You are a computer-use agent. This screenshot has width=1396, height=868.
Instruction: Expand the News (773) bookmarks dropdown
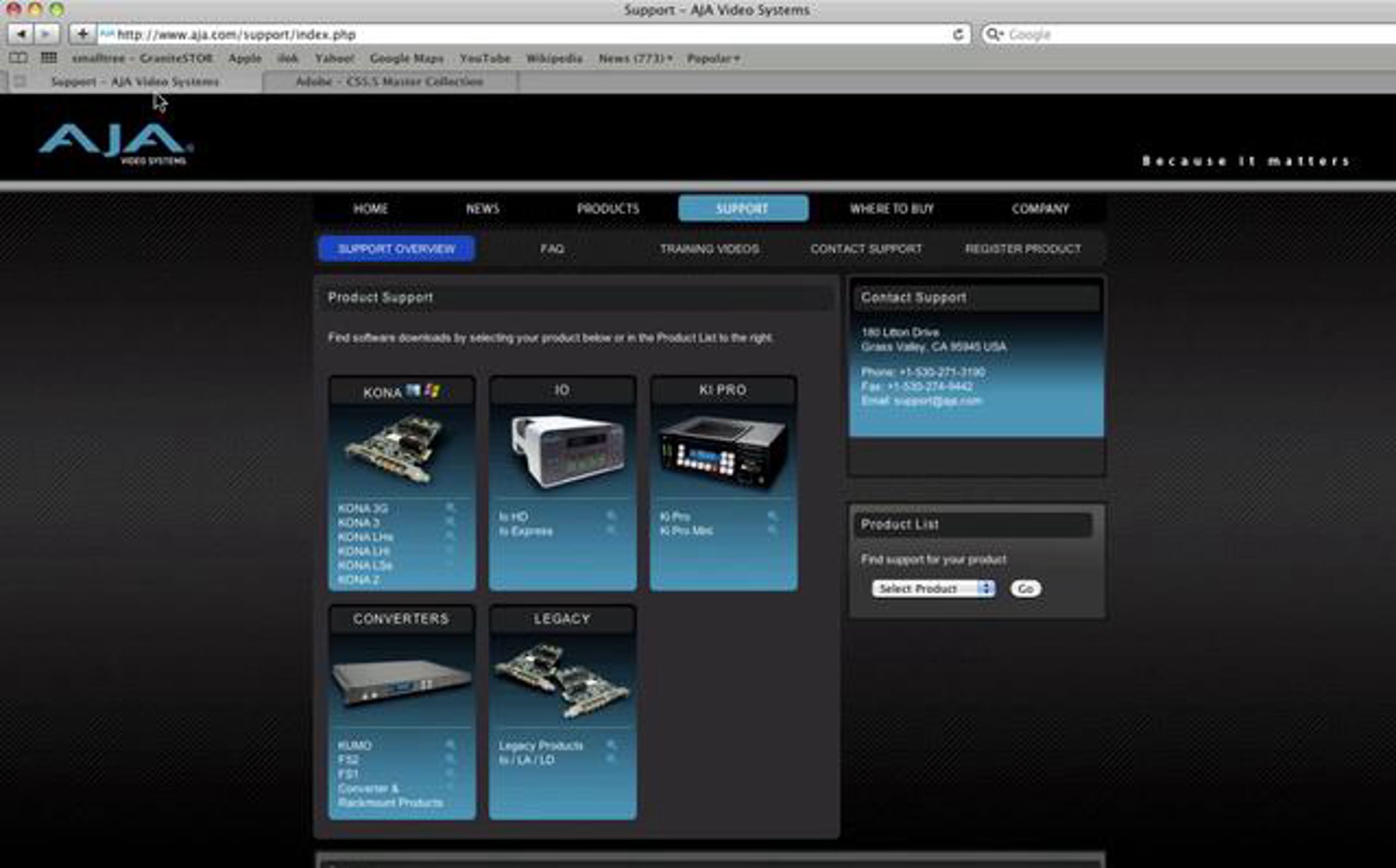click(x=636, y=58)
